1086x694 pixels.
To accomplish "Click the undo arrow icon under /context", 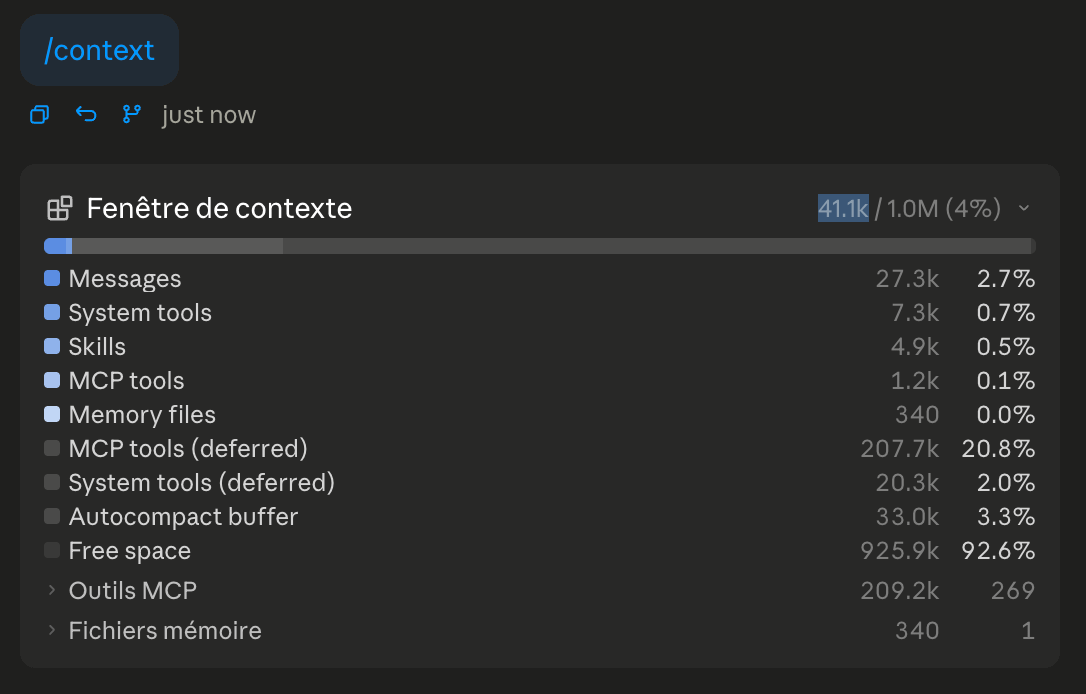I will point(86,114).
